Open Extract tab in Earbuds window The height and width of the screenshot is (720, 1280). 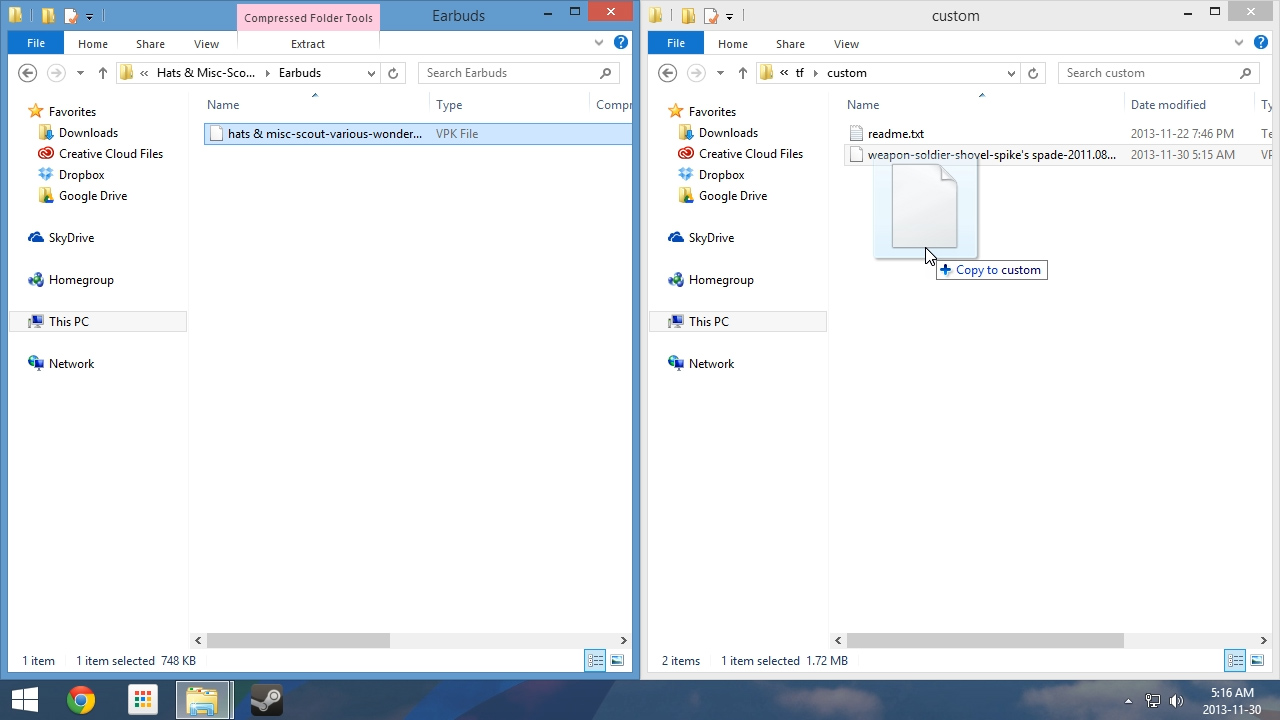[308, 44]
